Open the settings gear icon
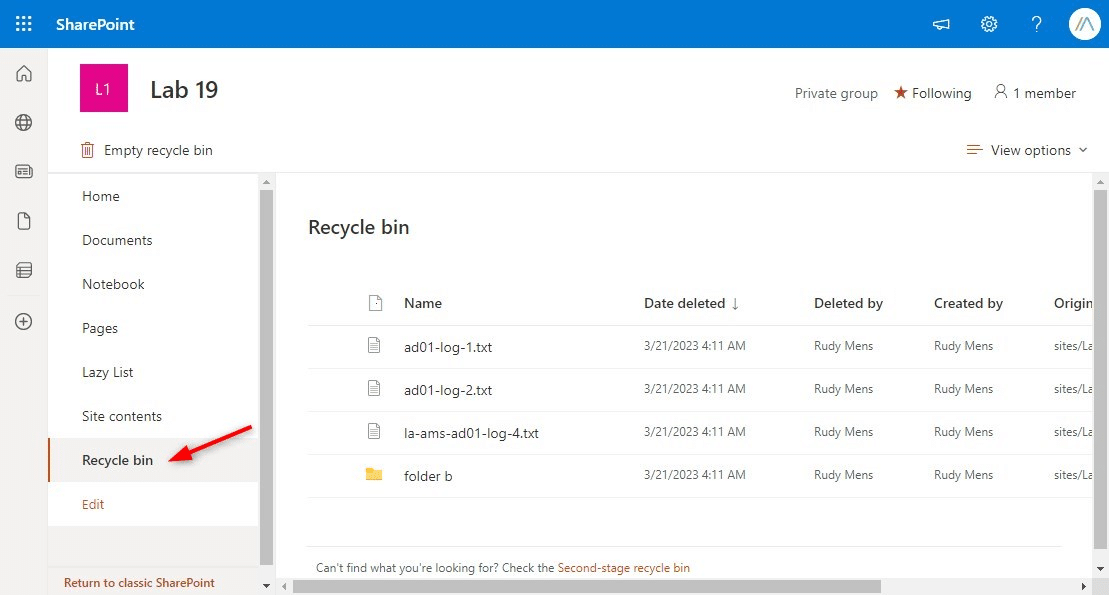This screenshot has width=1109, height=595. coord(989,24)
